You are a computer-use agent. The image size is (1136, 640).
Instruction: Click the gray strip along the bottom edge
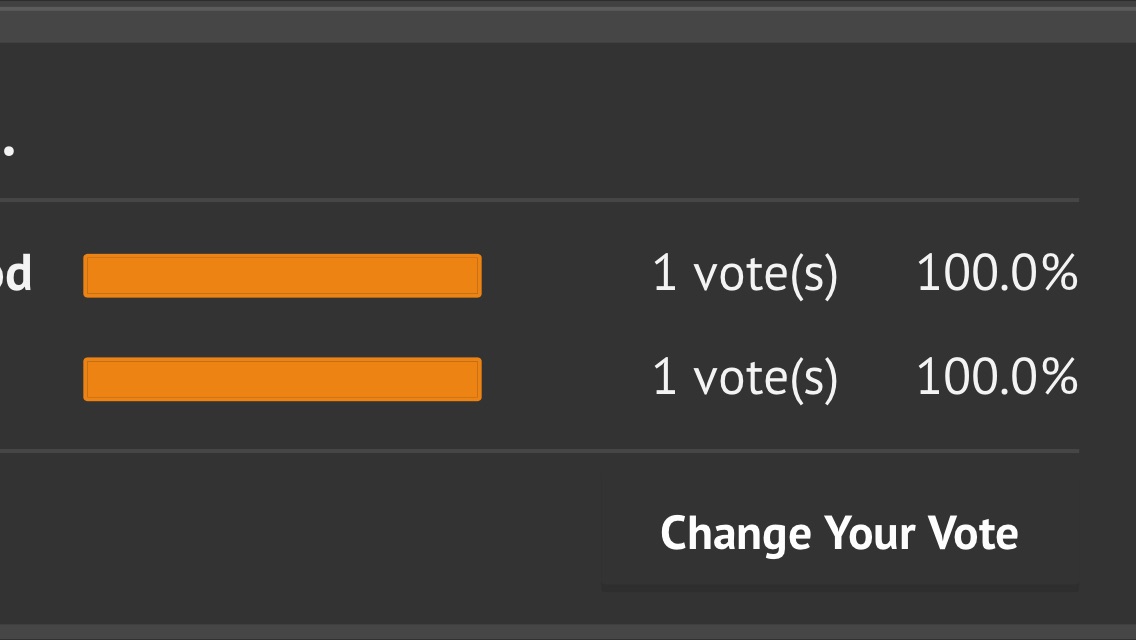point(568,631)
